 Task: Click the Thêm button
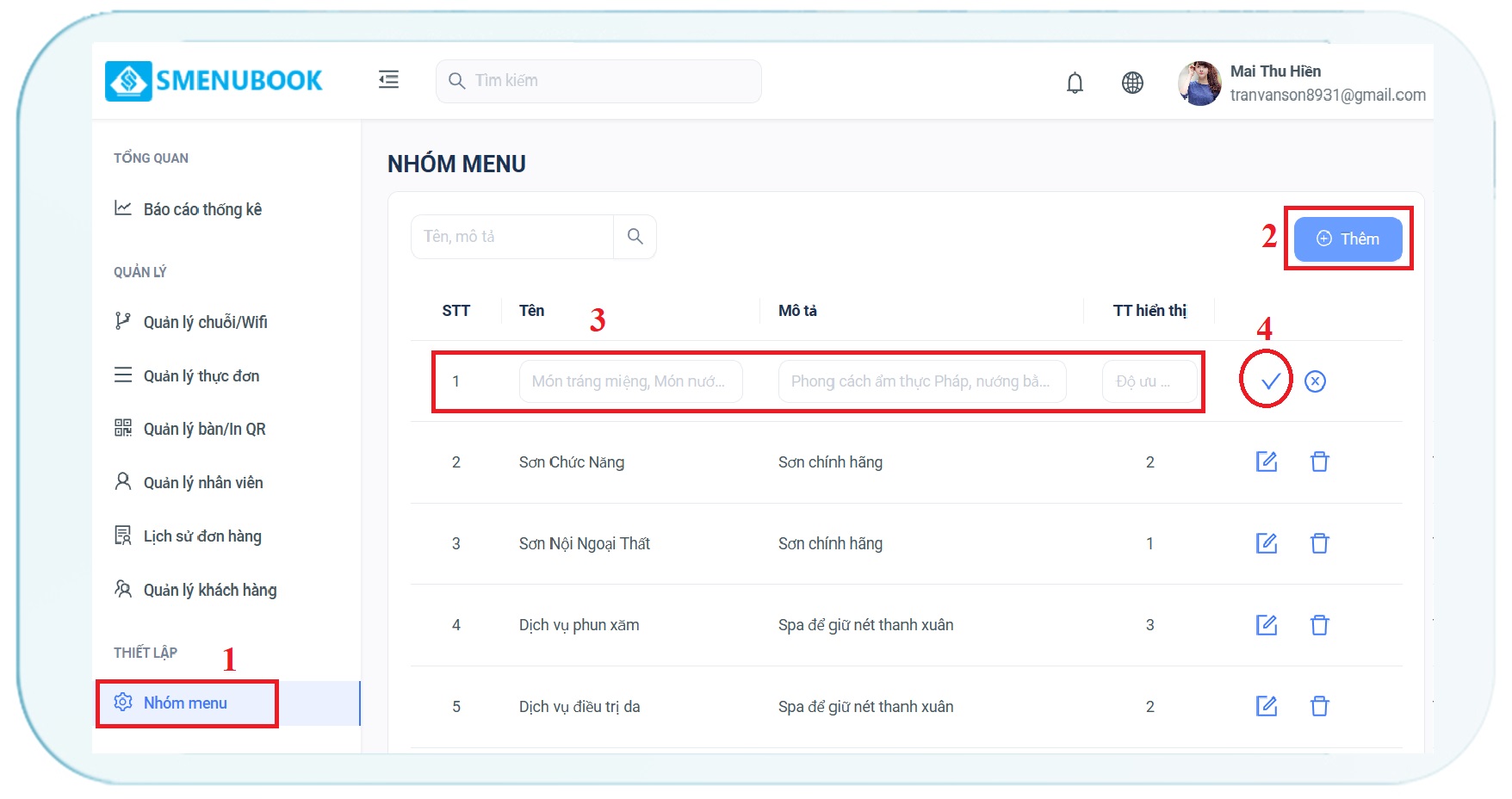(x=1348, y=239)
